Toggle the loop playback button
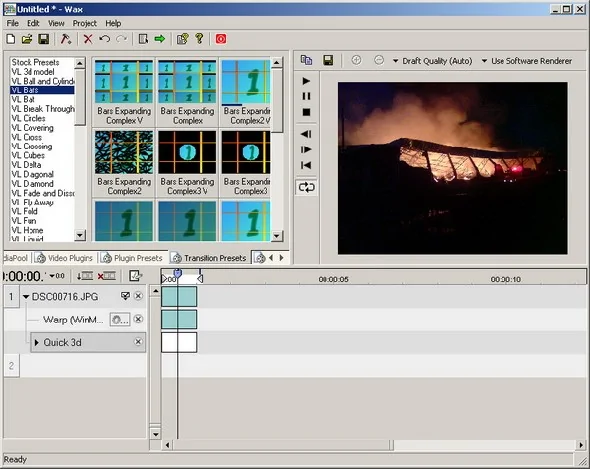 click(x=306, y=187)
